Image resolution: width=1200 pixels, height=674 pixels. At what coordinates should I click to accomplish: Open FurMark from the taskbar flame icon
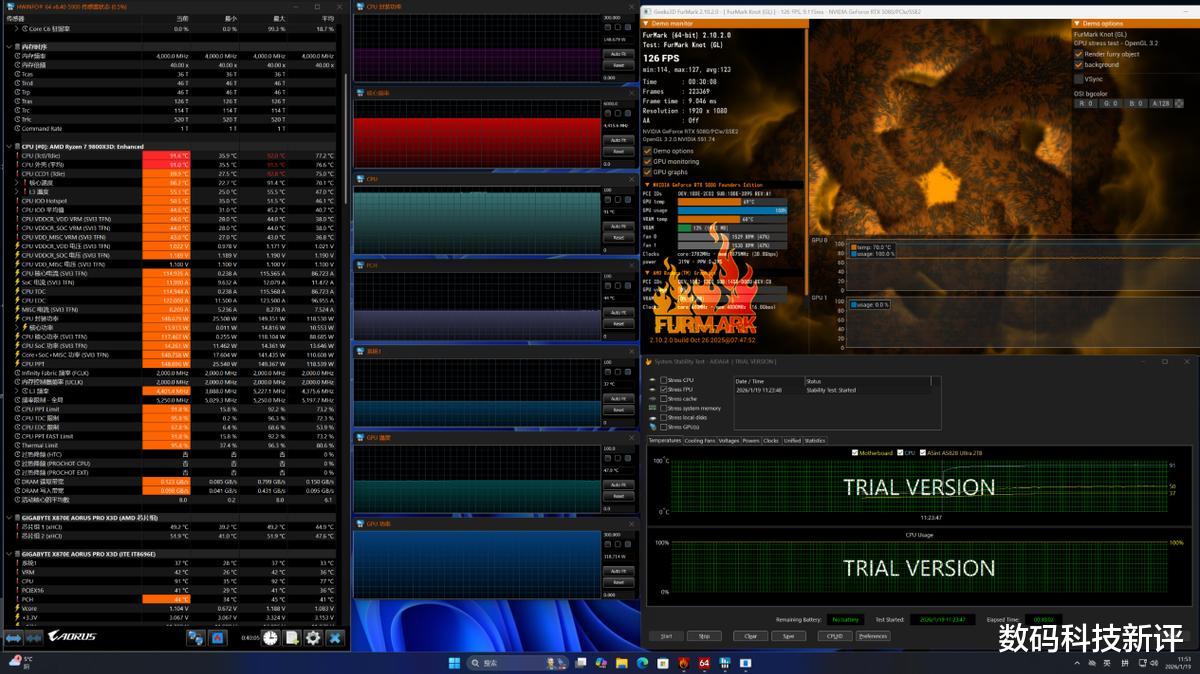(x=683, y=663)
